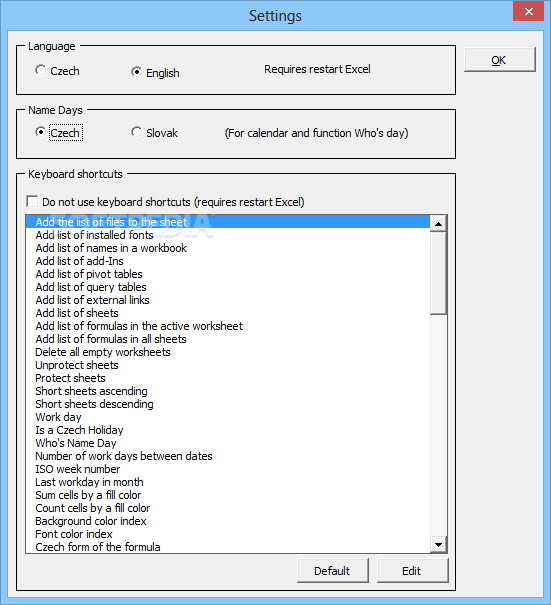This screenshot has width=551, height=605.
Task: Select 'Short sheets descending' entry
Action: pyautogui.click(x=228, y=404)
